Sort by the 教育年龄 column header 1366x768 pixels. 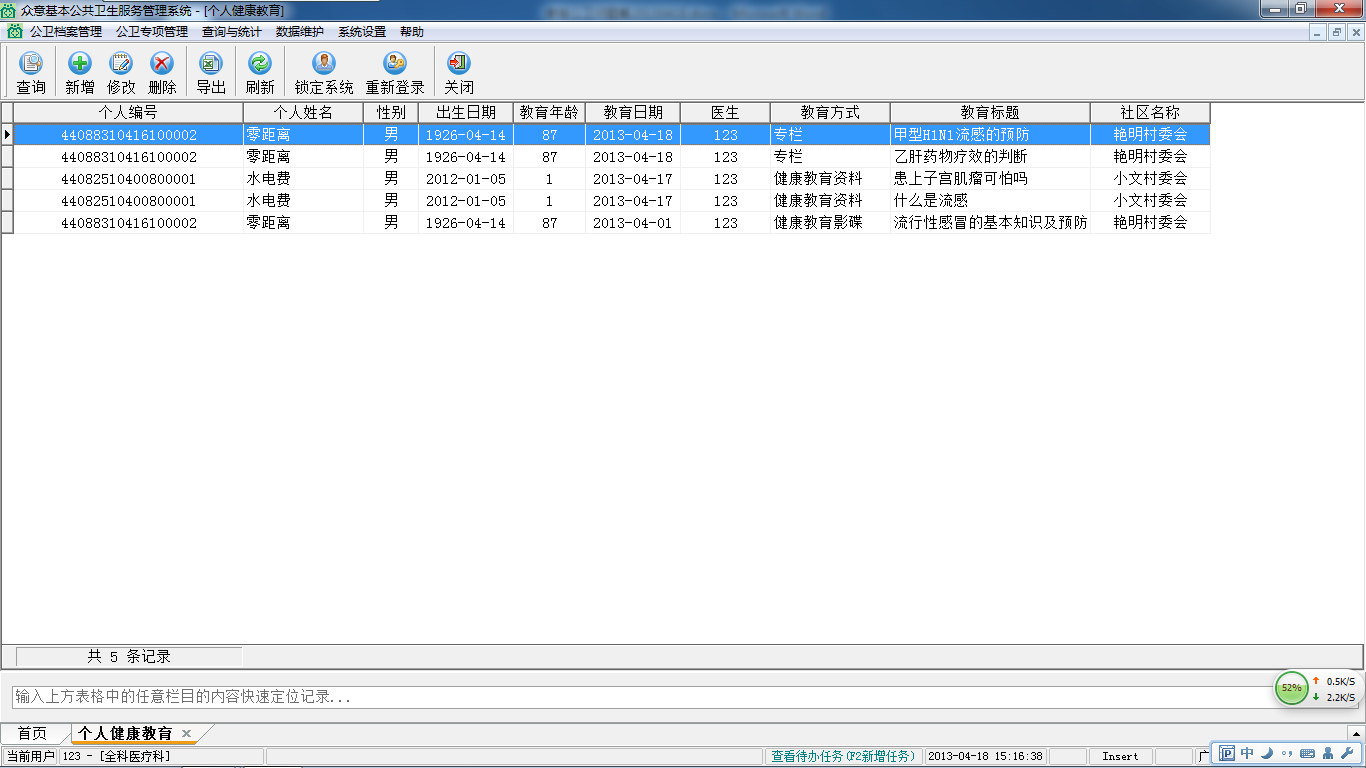pos(549,112)
